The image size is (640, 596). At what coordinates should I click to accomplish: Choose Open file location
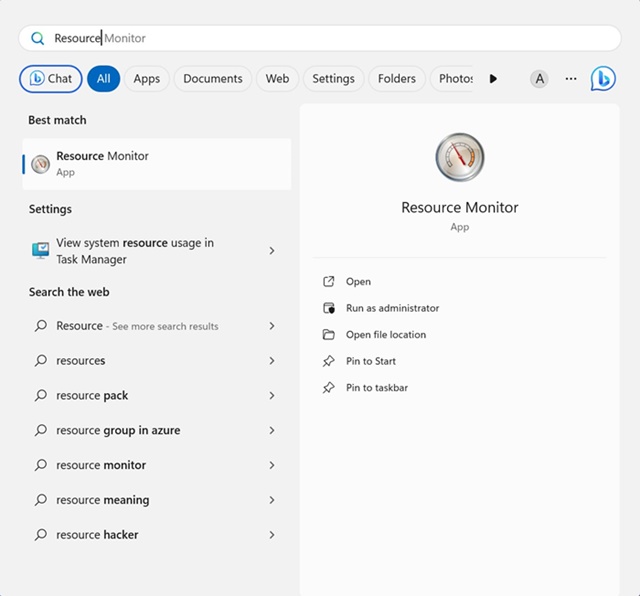[x=386, y=335]
